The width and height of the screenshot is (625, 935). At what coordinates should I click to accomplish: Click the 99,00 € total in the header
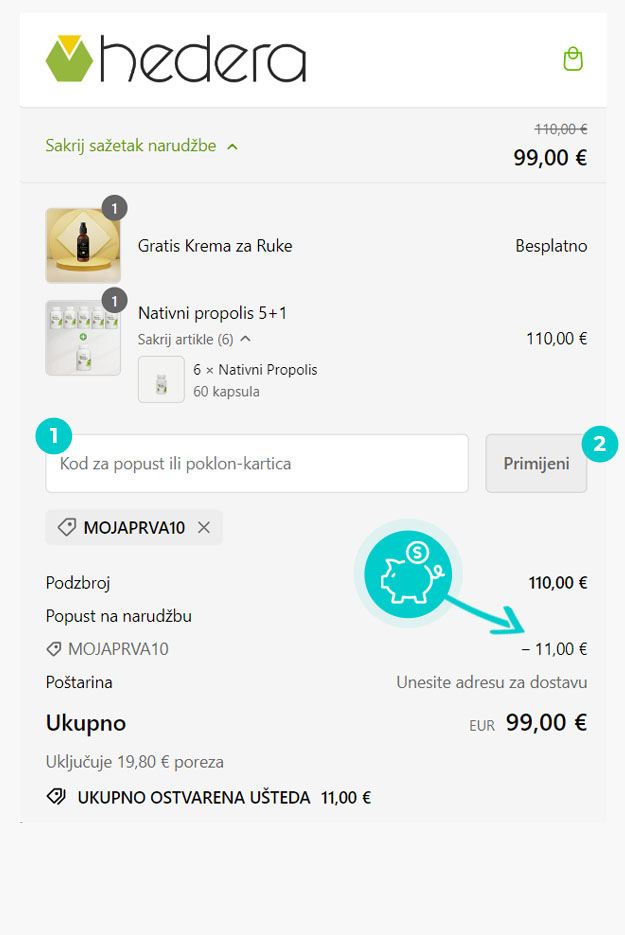pos(549,157)
